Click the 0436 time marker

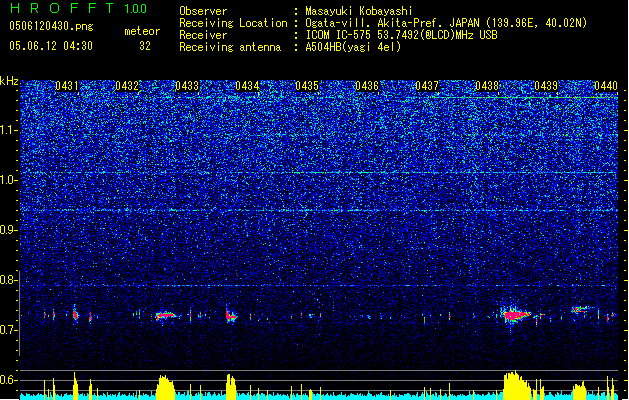click(x=367, y=86)
